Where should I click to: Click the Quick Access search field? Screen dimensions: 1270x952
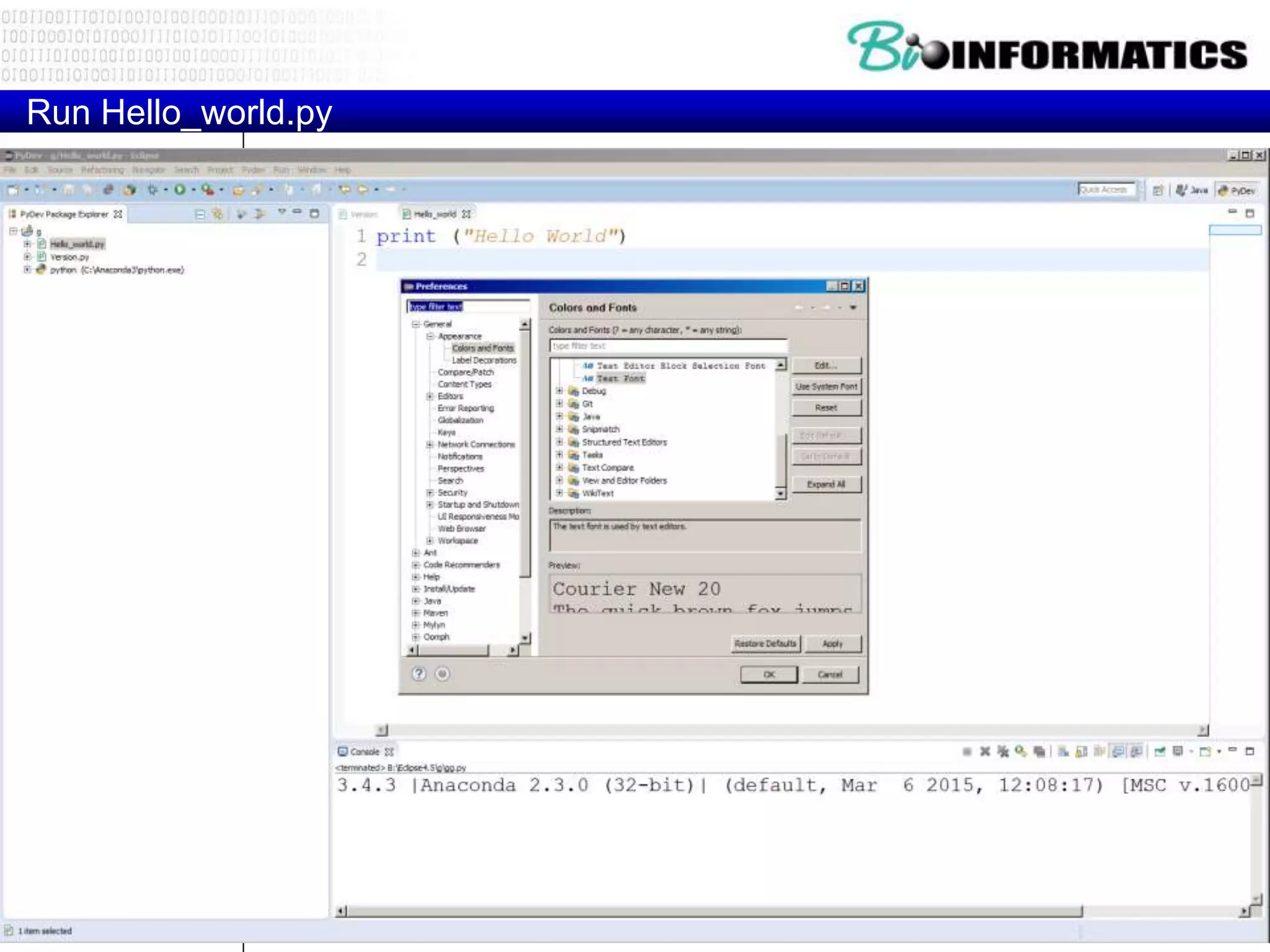pos(1106,190)
